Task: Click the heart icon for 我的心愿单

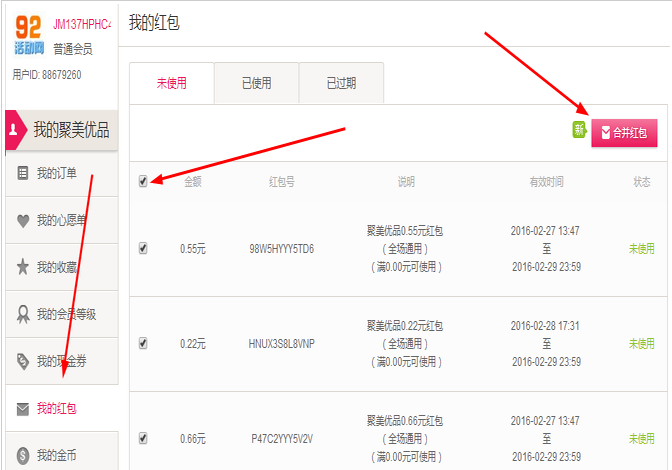Action: pyautogui.click(x=23, y=221)
